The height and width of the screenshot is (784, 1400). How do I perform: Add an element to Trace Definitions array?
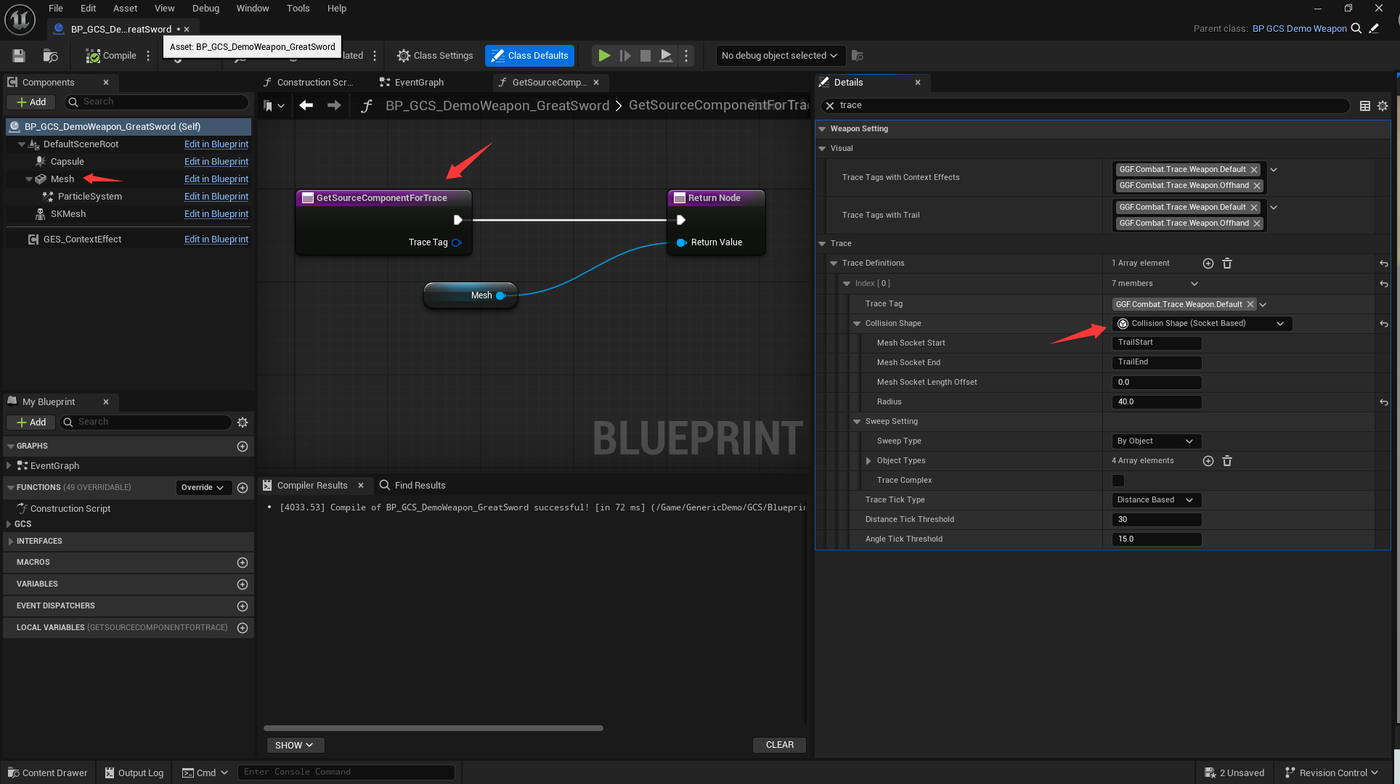pos(1208,263)
